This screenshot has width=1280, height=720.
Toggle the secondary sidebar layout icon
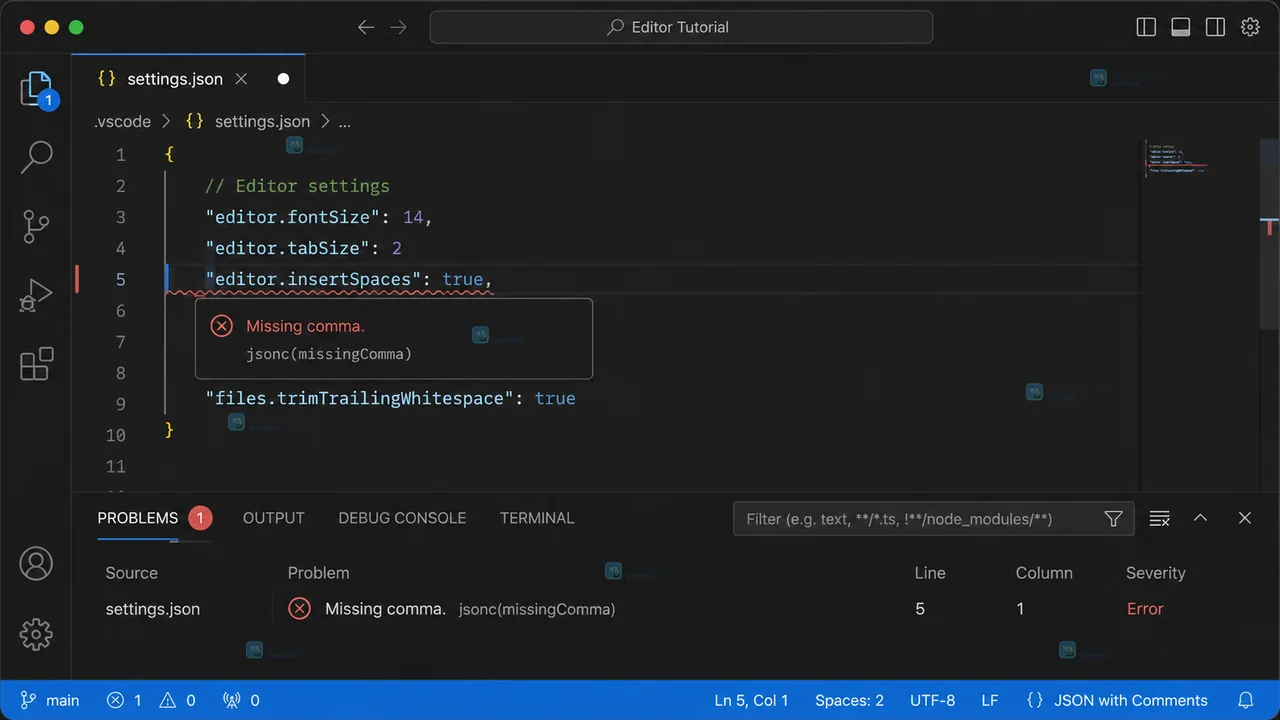[1215, 27]
